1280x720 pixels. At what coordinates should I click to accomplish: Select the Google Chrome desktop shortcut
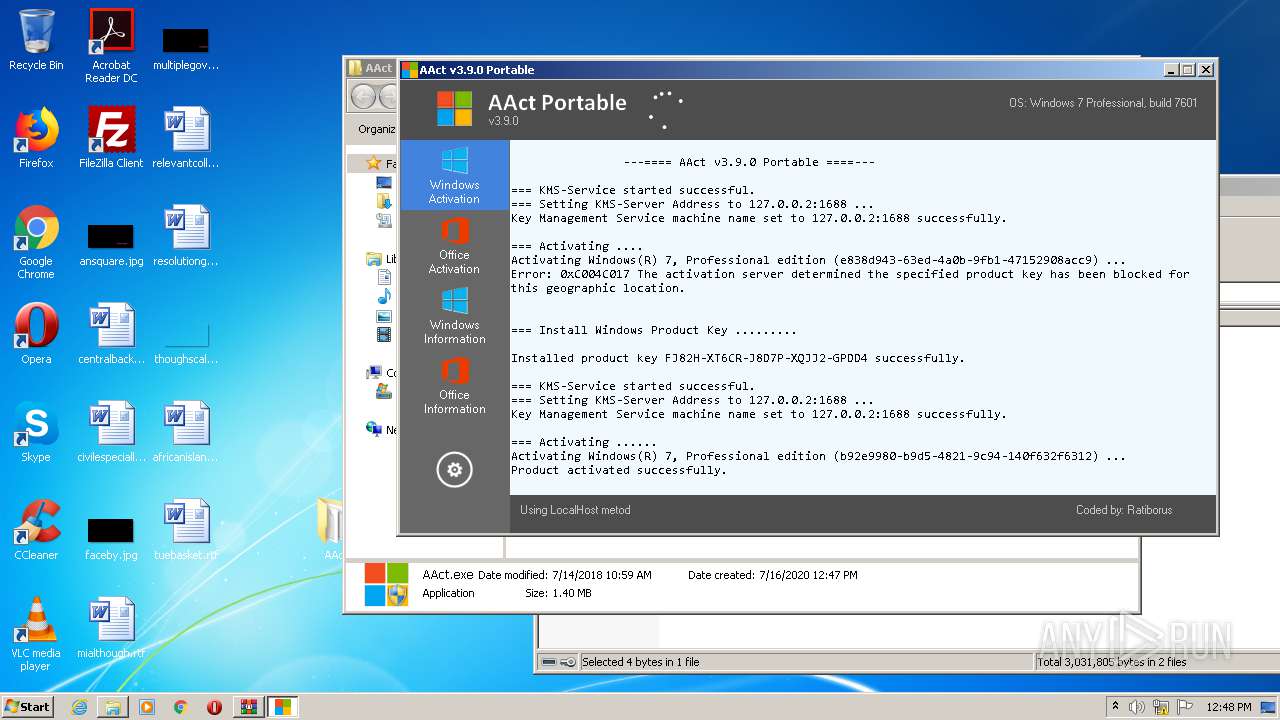[36, 242]
